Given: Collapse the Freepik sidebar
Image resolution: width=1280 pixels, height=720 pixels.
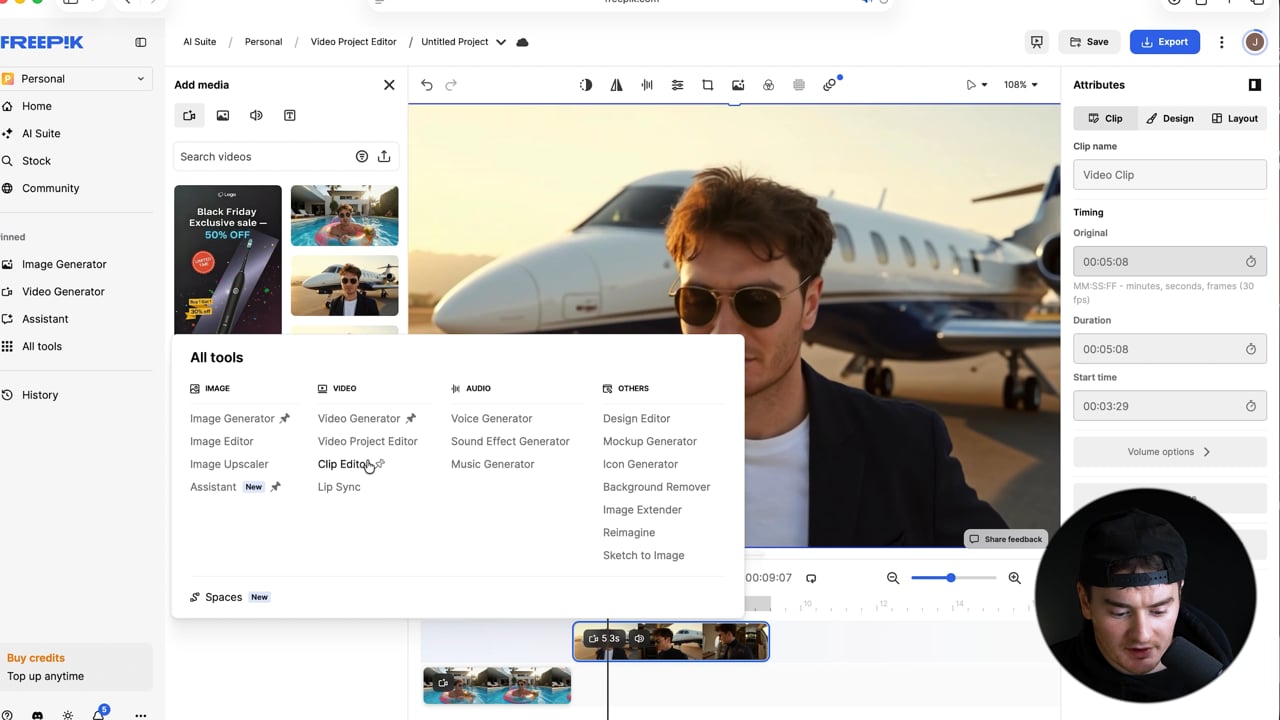Looking at the screenshot, I should coord(141,42).
